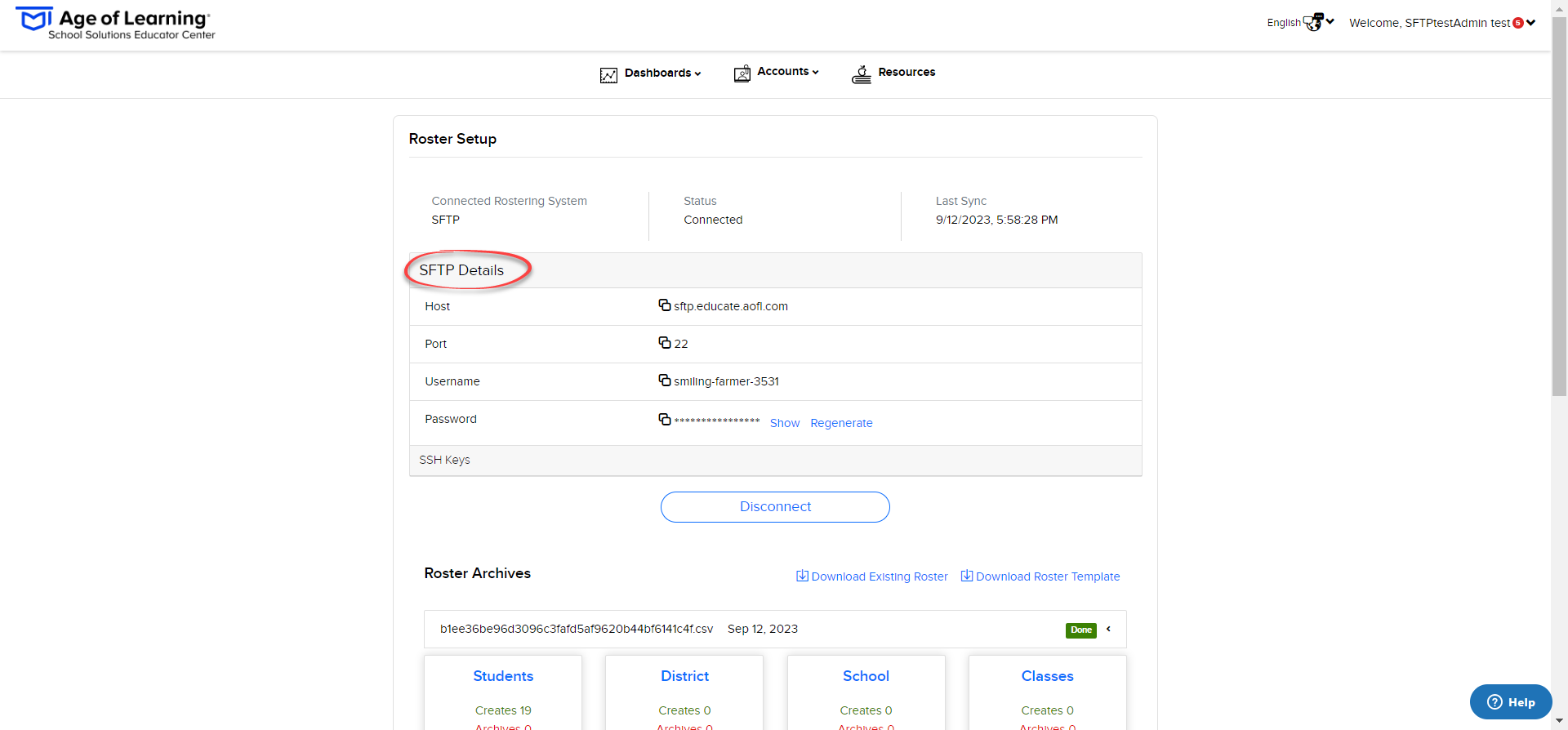This screenshot has width=1568, height=730.
Task: Click the Help button
Action: tap(1511, 702)
